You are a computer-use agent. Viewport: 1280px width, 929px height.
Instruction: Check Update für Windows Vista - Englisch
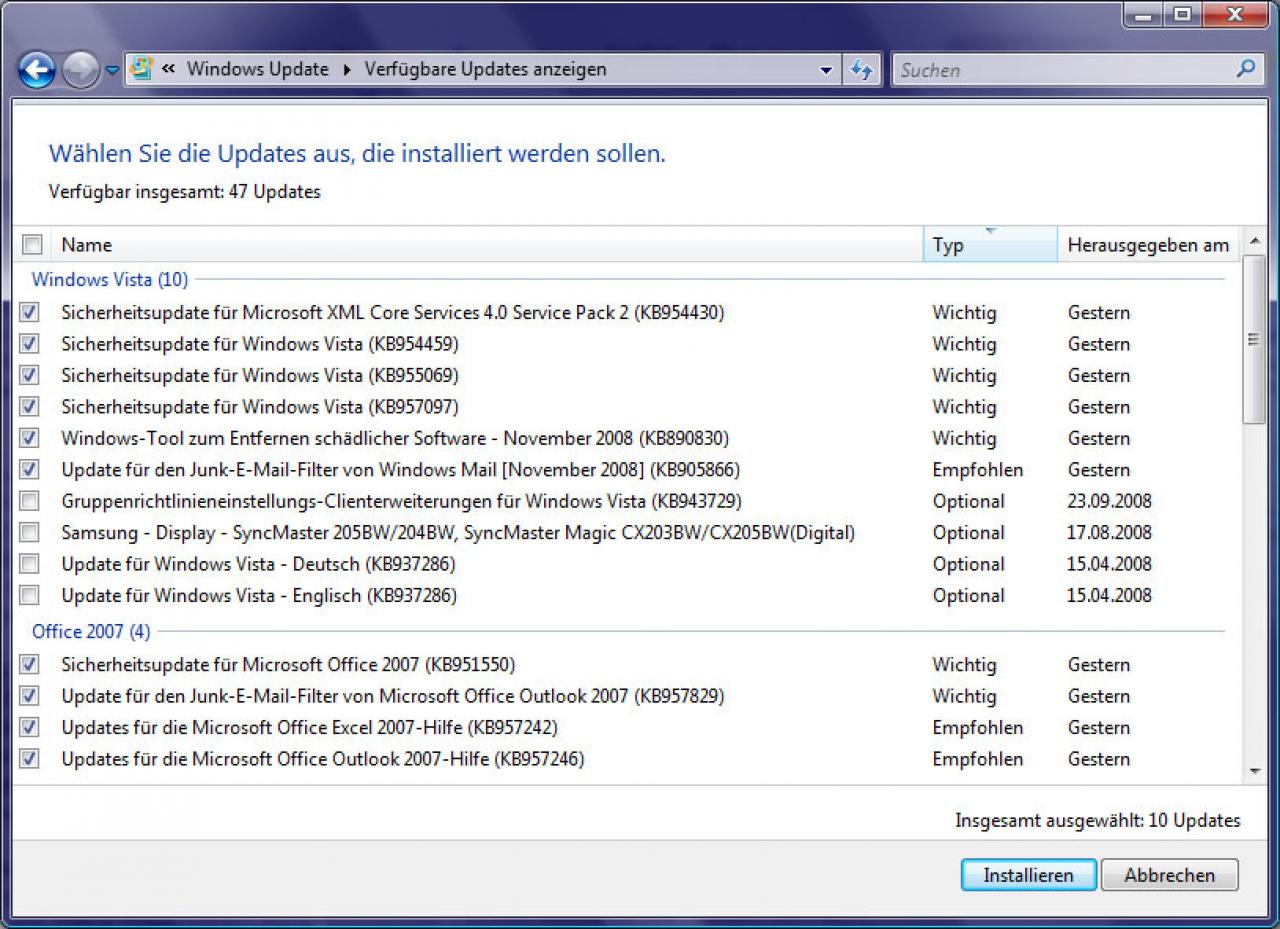(x=30, y=595)
